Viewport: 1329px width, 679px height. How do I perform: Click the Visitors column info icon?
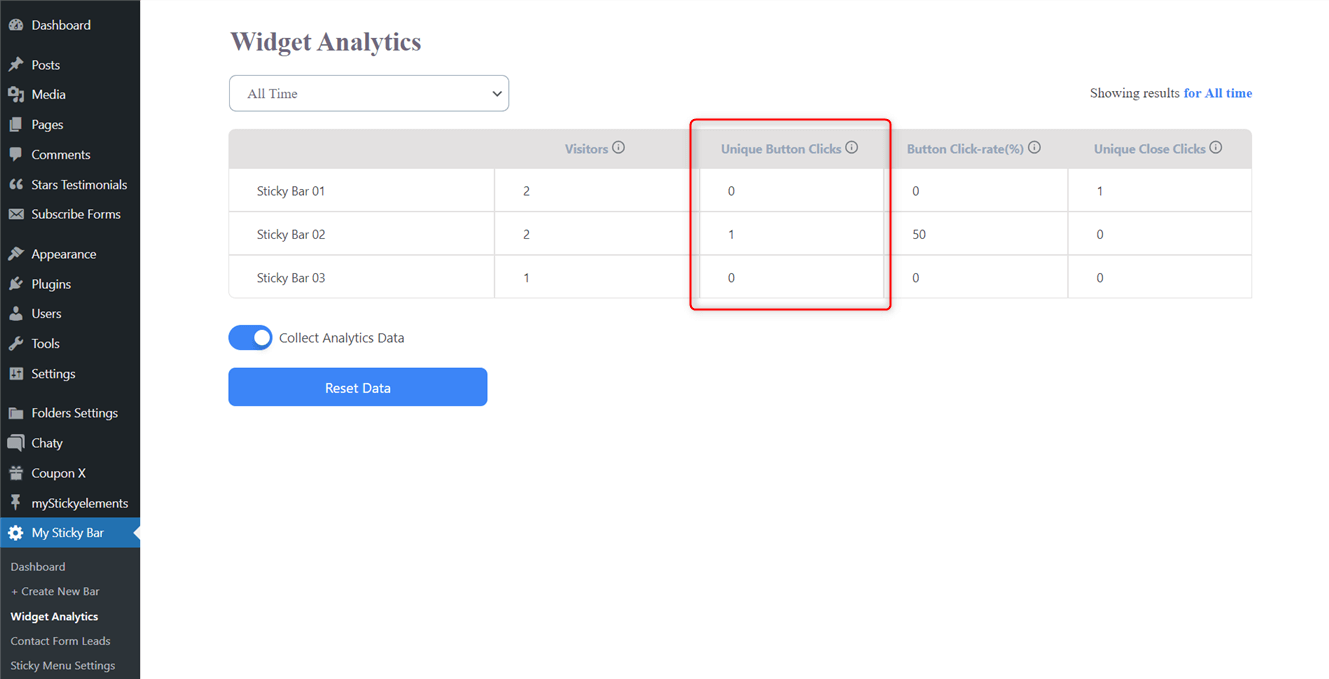[618, 146]
